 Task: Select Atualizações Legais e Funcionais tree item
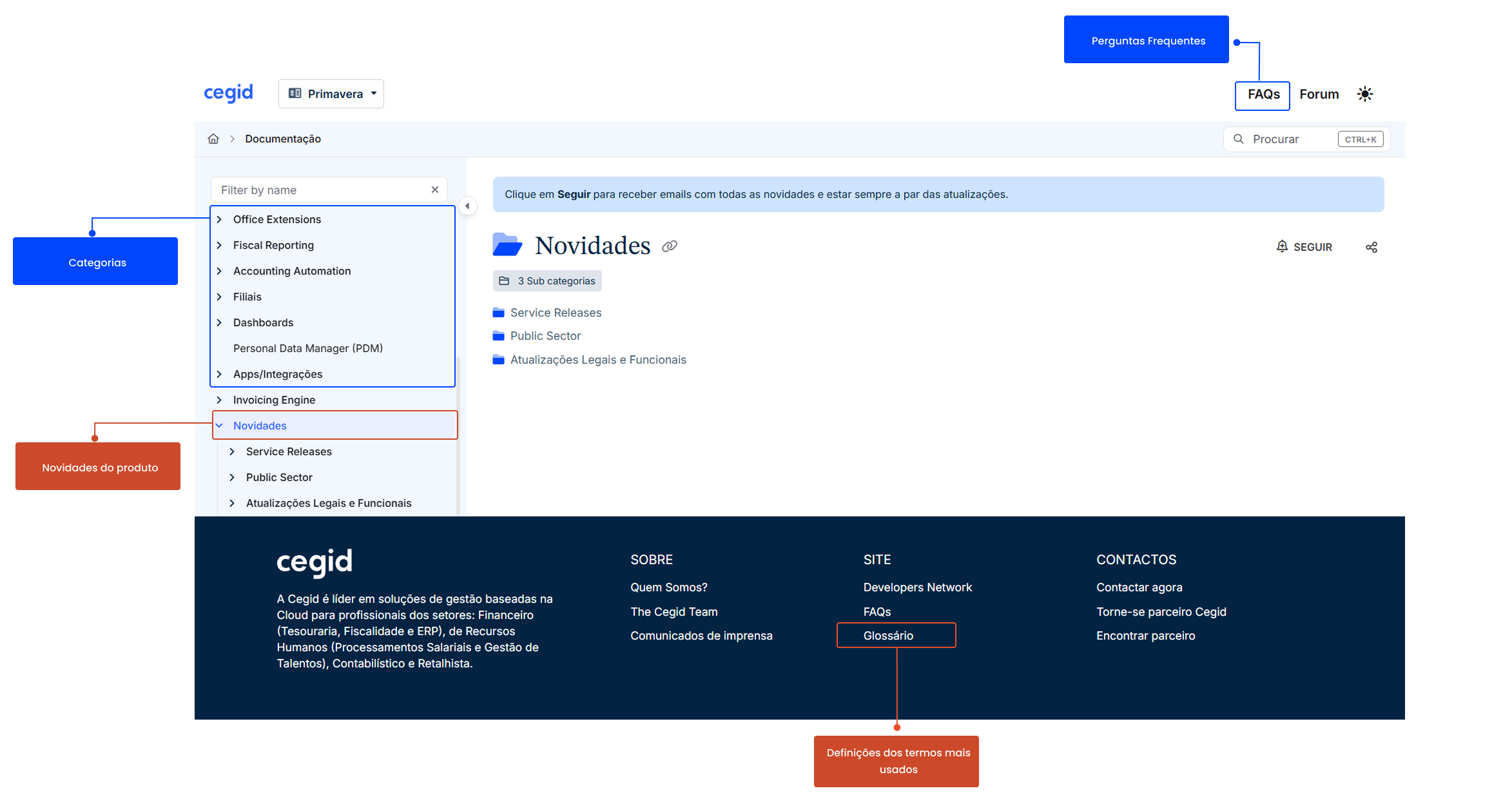[329, 503]
